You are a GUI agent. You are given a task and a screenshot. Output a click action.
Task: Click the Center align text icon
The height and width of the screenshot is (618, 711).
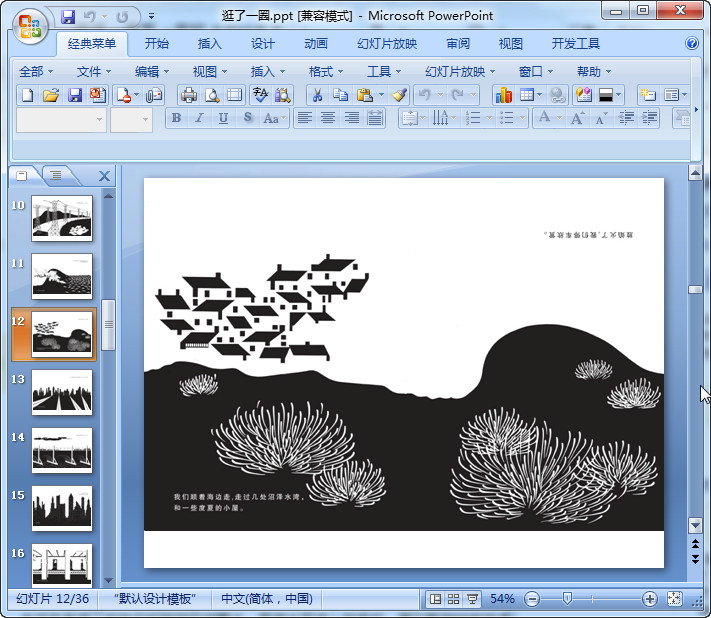tap(328, 118)
